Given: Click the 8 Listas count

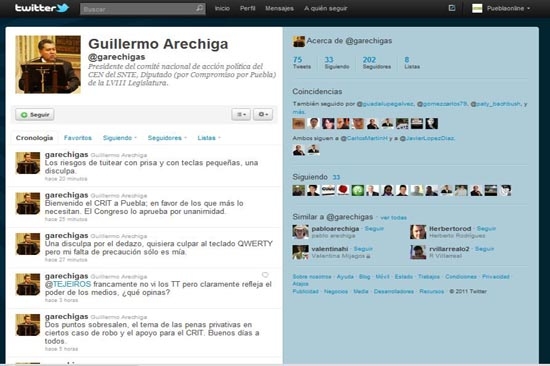Looking at the screenshot, I should pyautogui.click(x=412, y=62).
